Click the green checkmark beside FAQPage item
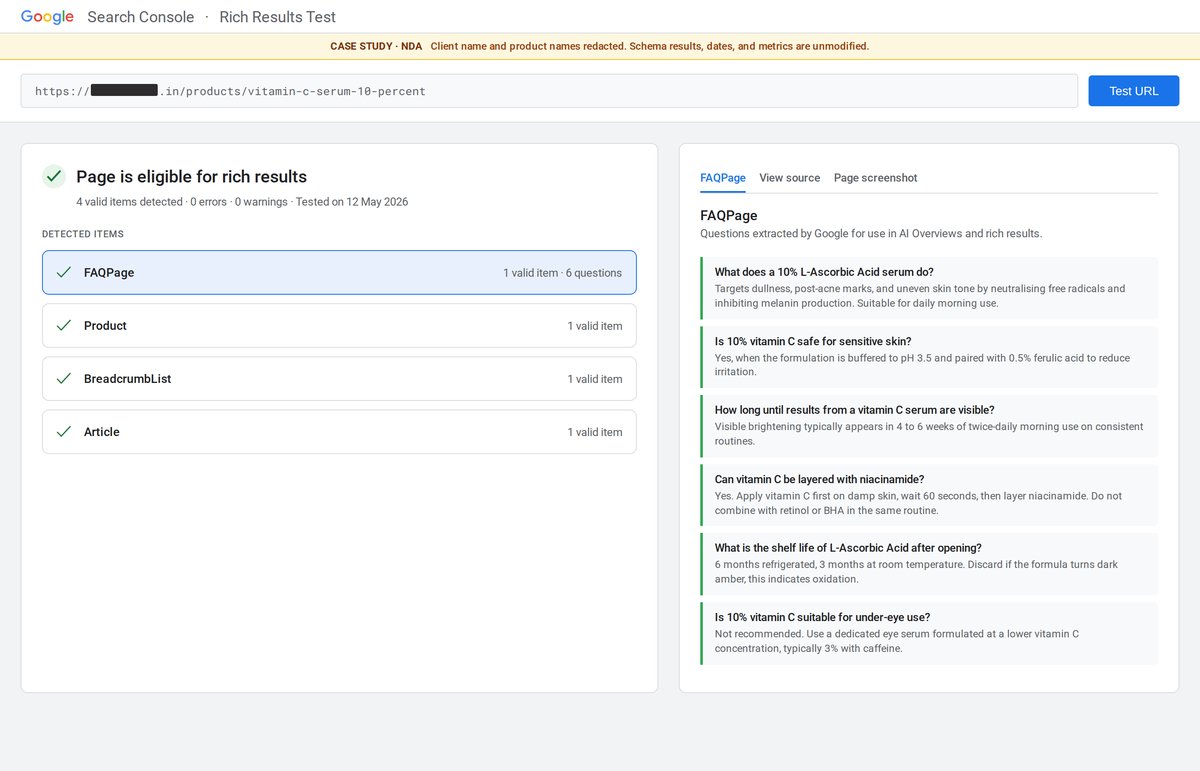The height and width of the screenshot is (771, 1200). (x=64, y=272)
